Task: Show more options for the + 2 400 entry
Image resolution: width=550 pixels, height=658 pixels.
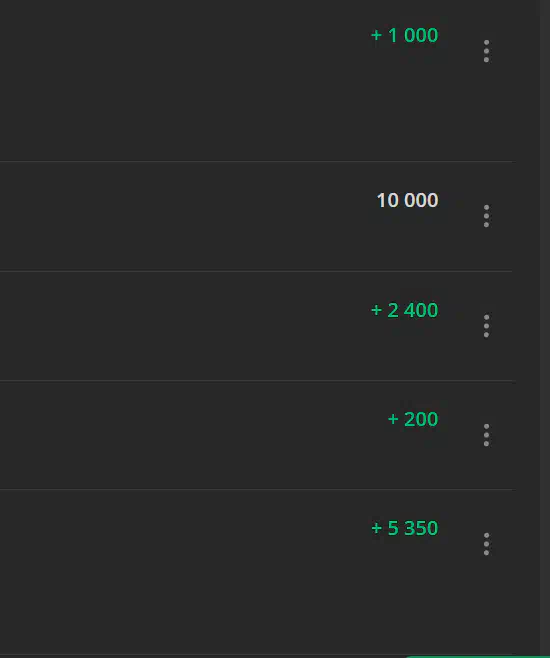Action: tap(486, 326)
